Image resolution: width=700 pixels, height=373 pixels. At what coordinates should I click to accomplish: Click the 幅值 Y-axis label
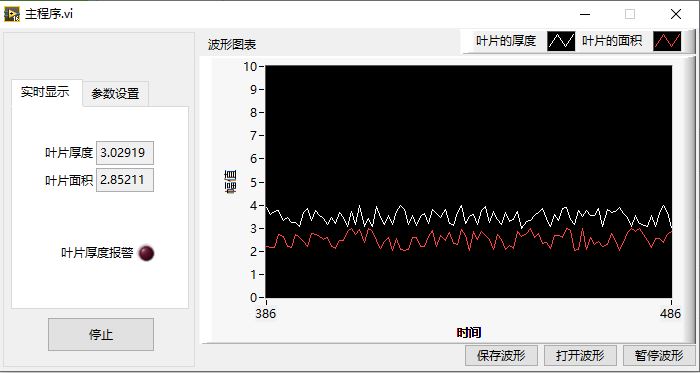coord(230,182)
